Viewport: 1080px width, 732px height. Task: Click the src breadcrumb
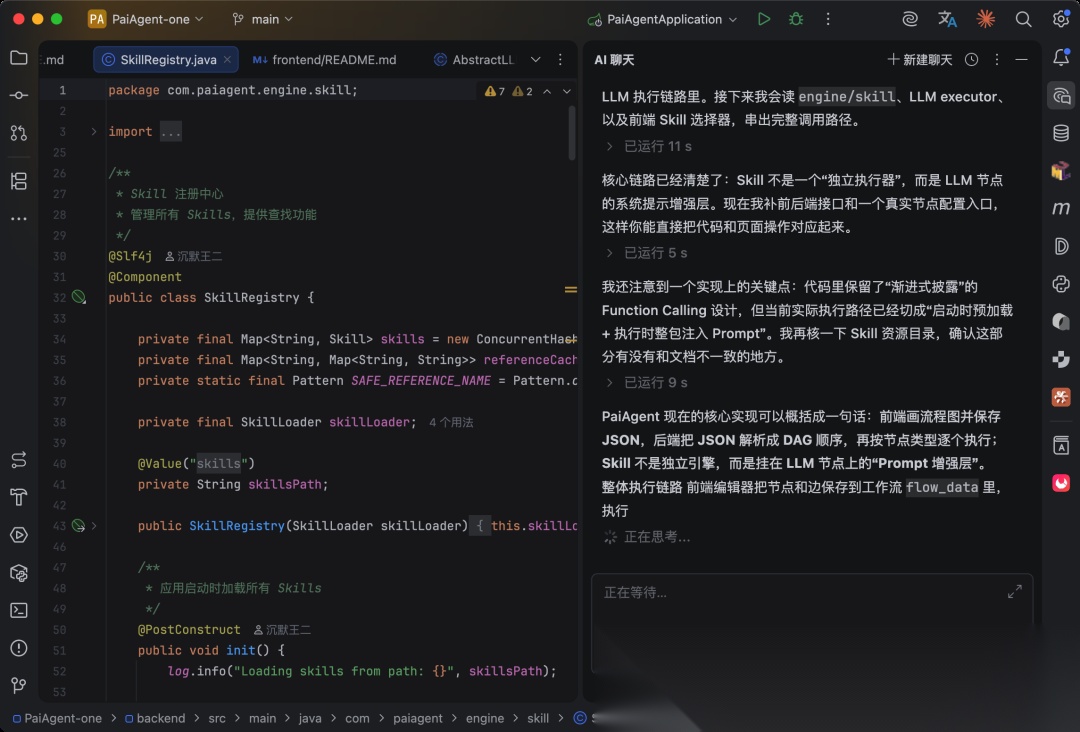(x=217, y=718)
